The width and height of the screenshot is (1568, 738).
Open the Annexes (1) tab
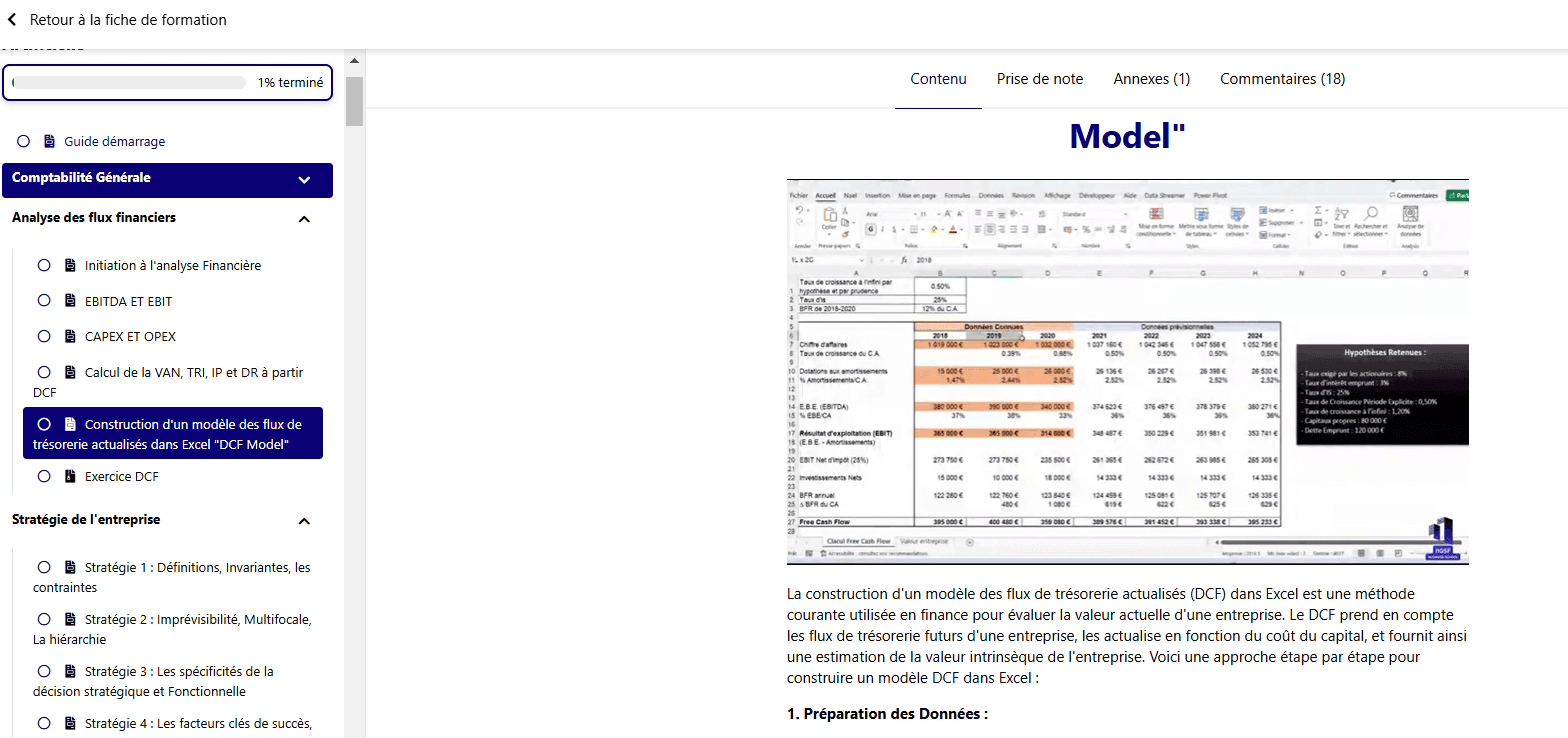click(x=1152, y=79)
